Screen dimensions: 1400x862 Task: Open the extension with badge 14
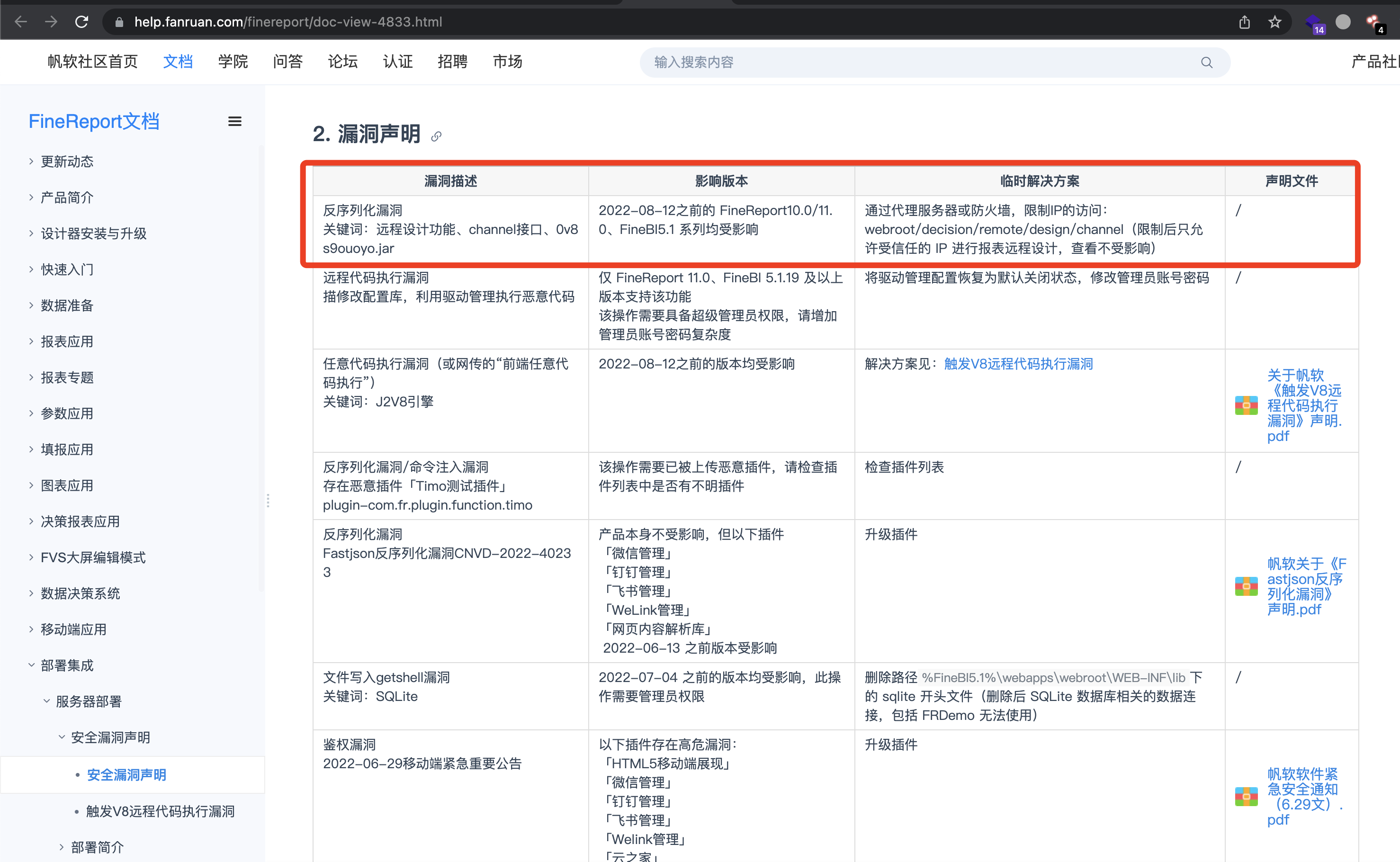tap(1314, 23)
